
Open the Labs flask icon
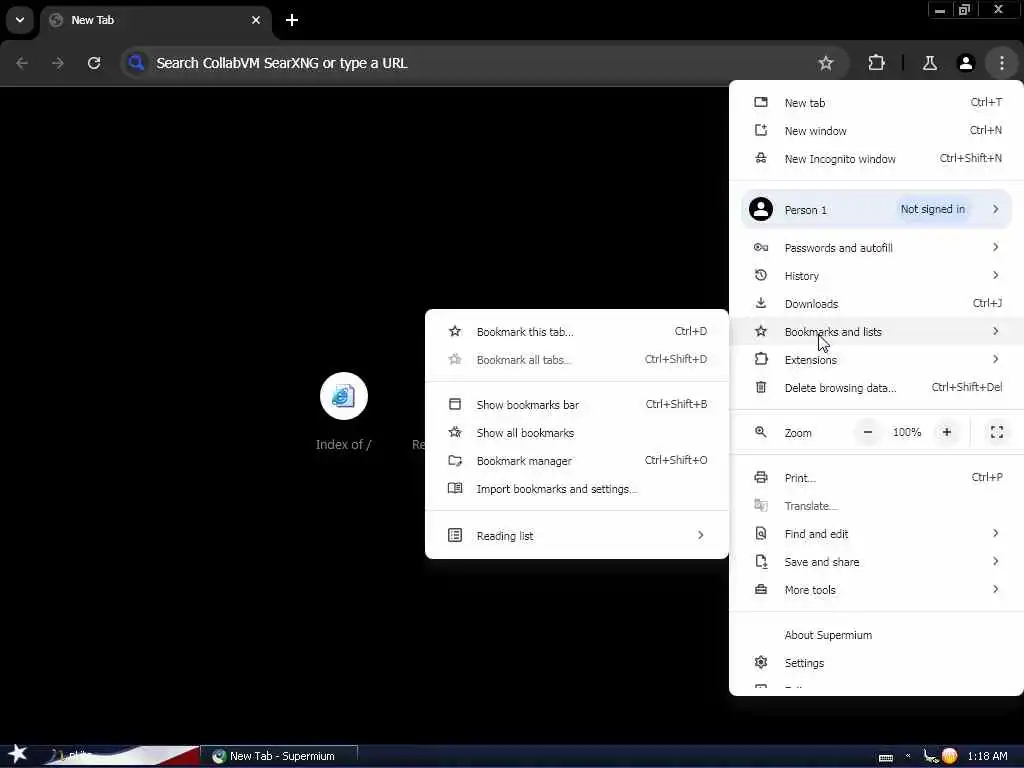[929, 63]
